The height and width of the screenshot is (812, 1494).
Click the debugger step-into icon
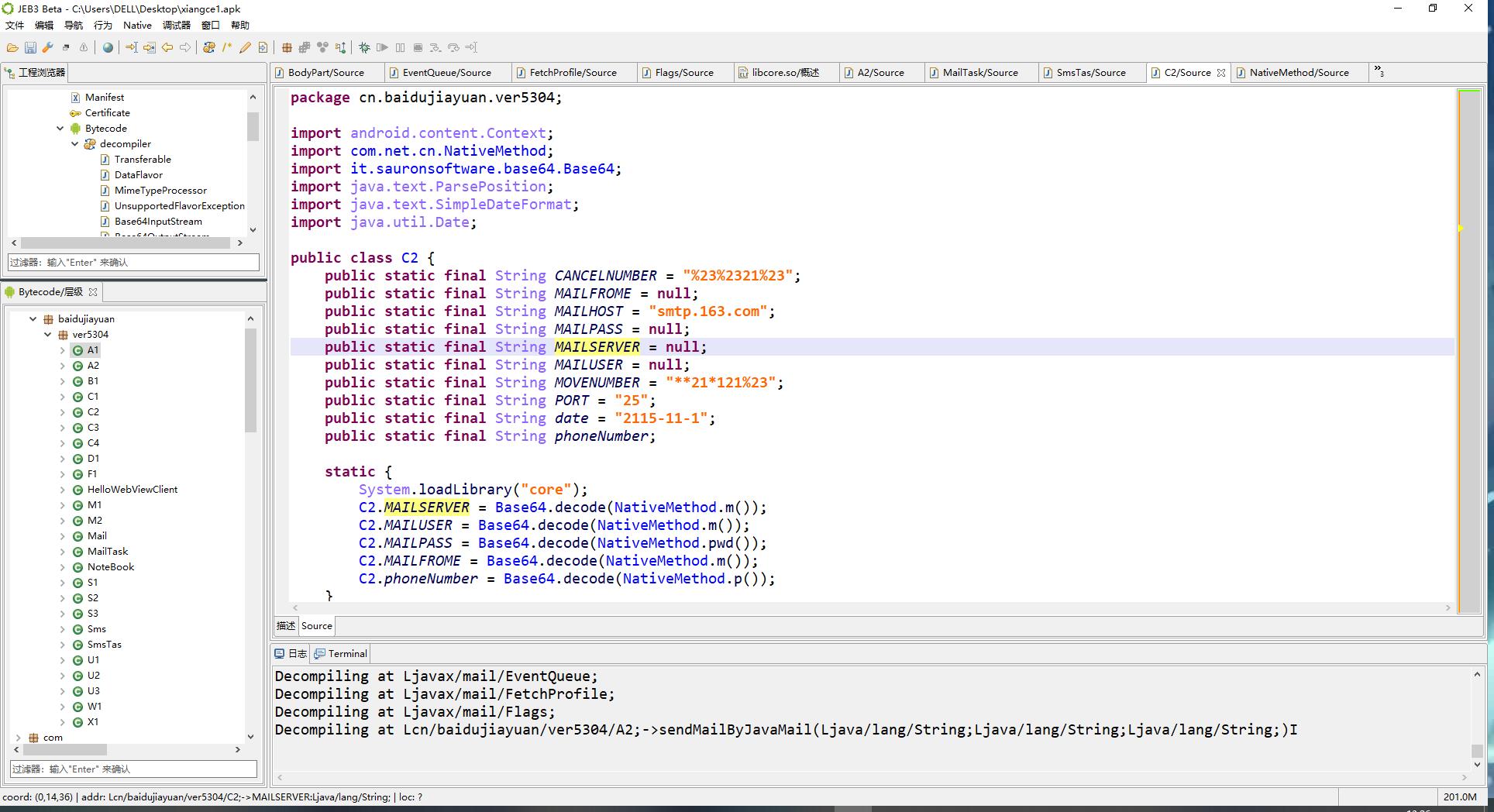point(435,48)
